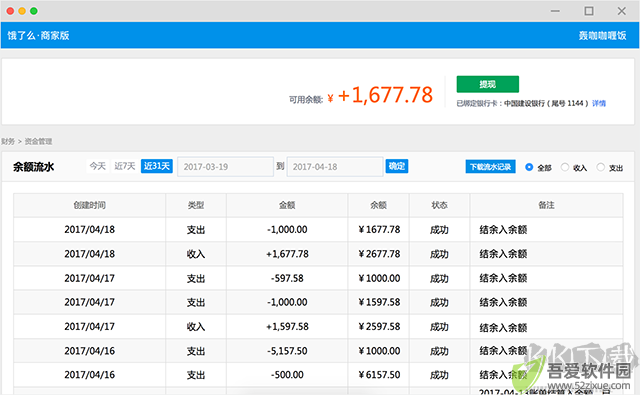Select the 今天 date filter
Image resolution: width=640 pixels, height=395 pixels.
point(98,166)
